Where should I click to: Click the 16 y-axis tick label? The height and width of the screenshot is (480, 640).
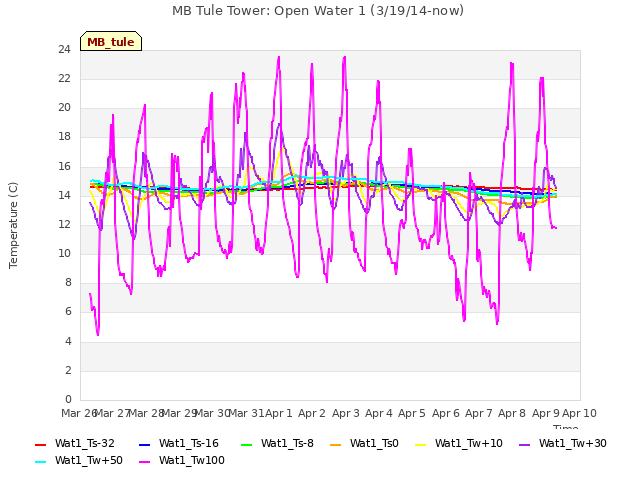(64, 166)
